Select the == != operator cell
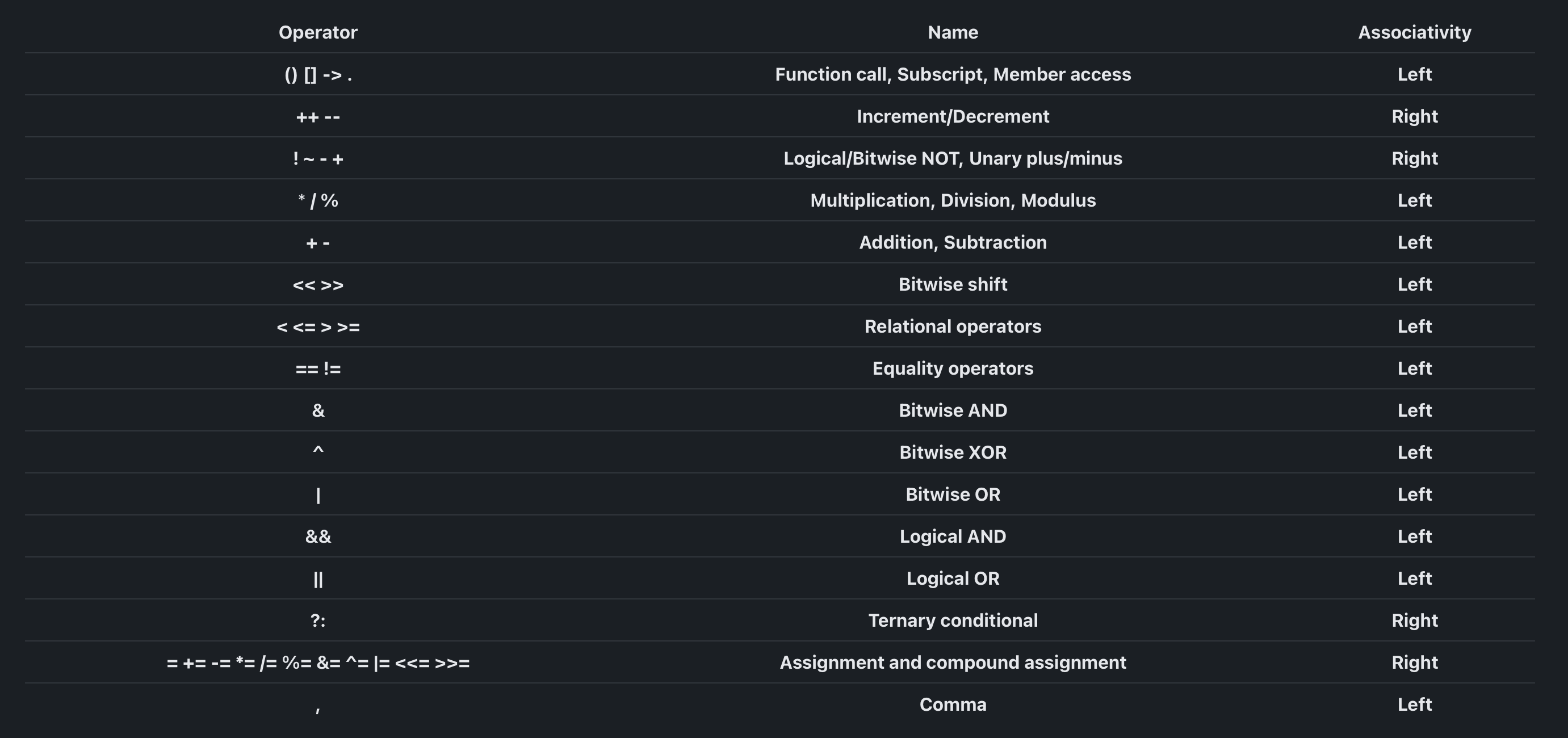Screen dimensions: 1568x738 [x=318, y=368]
